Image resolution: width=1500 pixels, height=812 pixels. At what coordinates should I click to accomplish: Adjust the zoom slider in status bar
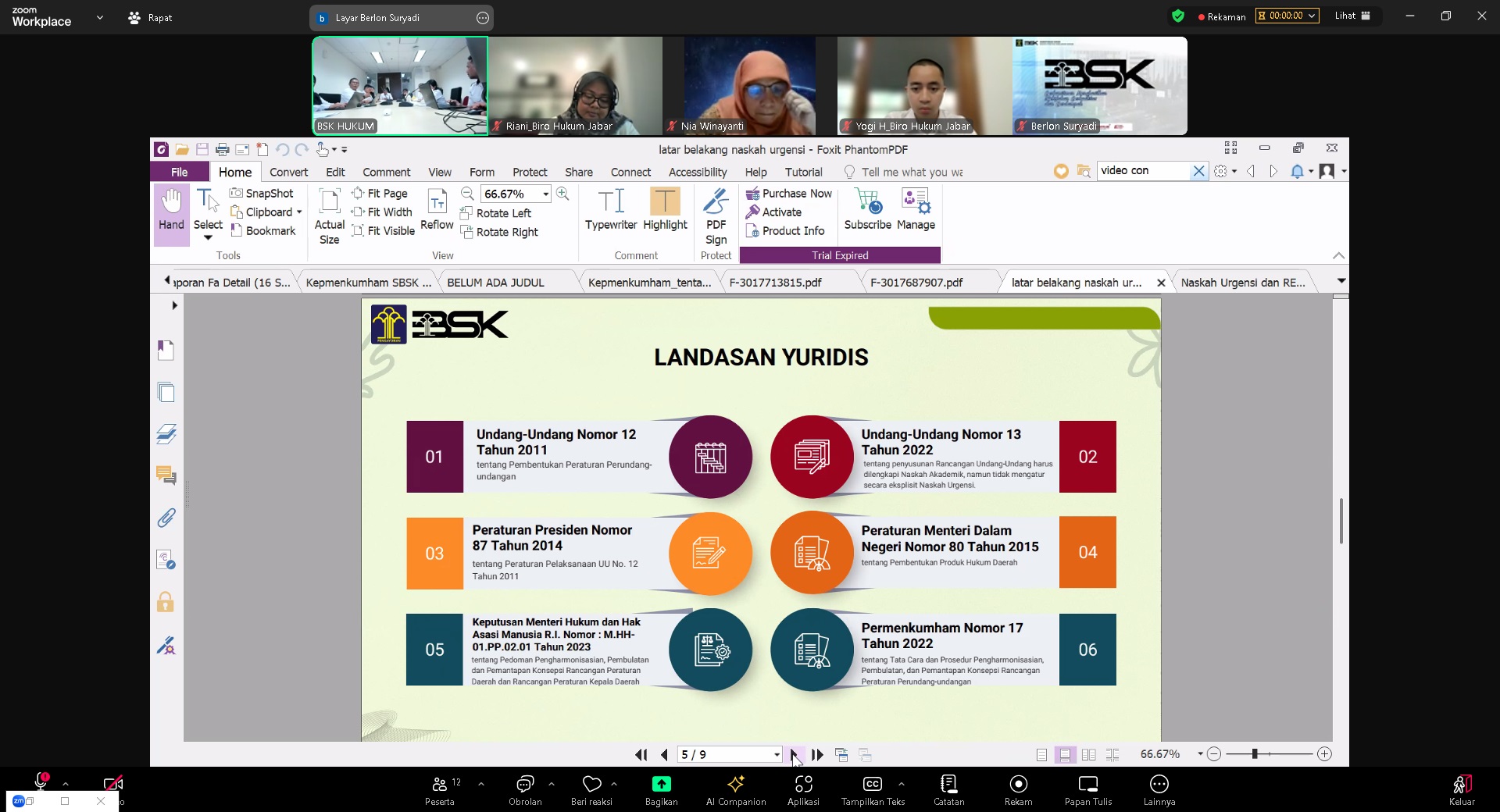pos(1255,753)
